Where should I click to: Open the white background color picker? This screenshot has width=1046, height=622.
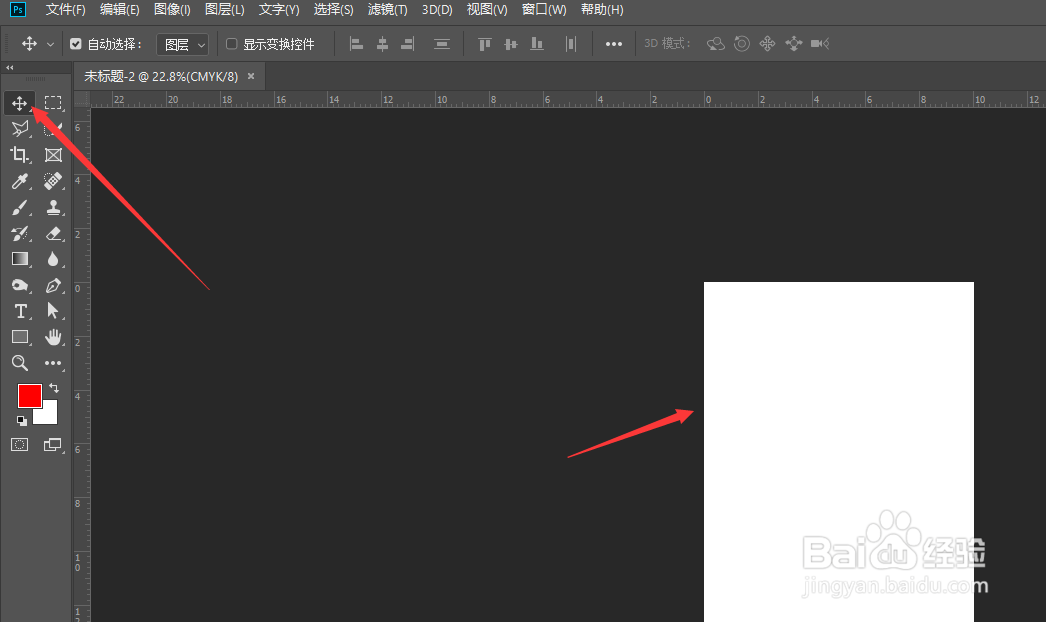tap(49, 415)
